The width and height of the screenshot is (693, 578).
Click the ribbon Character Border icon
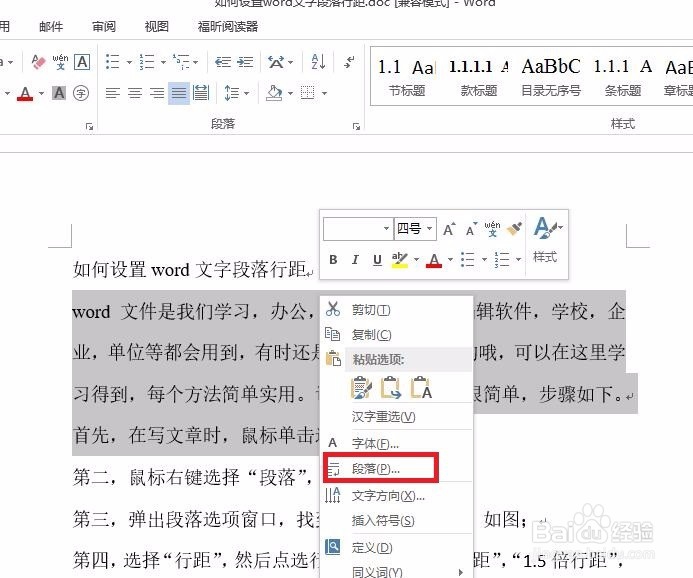pos(82,62)
